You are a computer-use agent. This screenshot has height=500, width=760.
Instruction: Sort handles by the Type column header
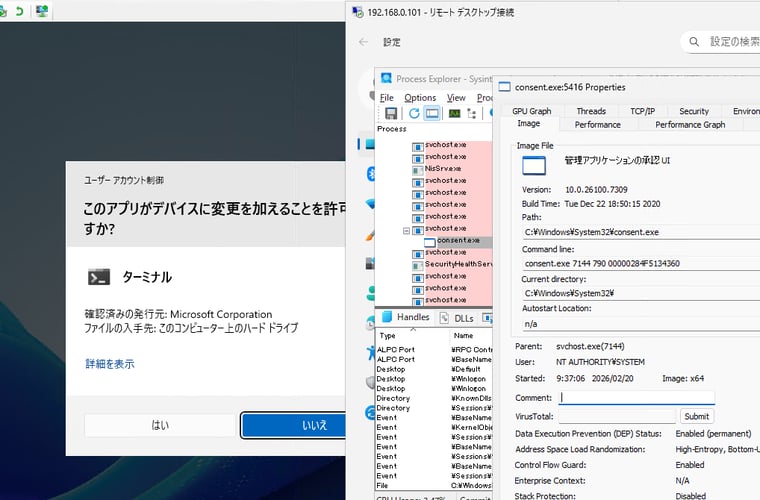pos(412,335)
